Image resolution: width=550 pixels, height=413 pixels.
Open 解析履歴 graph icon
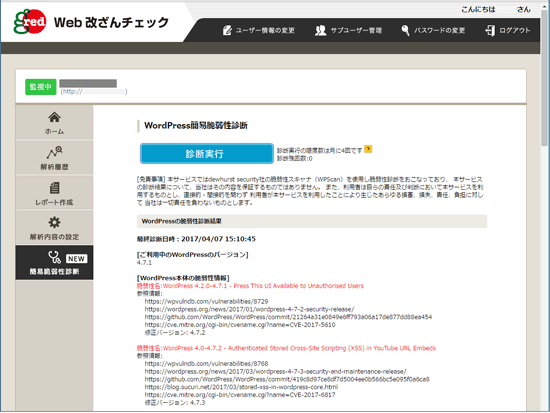coord(54,152)
